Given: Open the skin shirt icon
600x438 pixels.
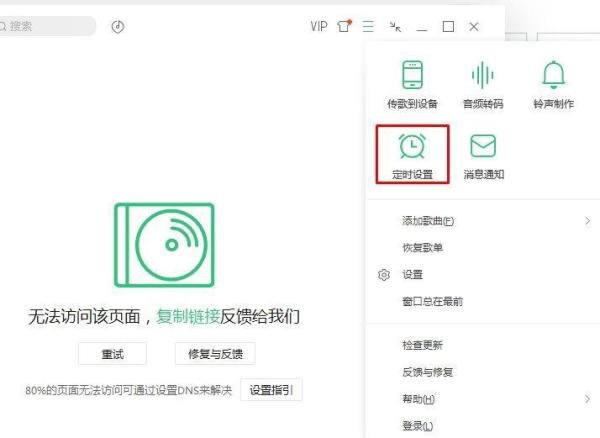Looking at the screenshot, I should point(344,26).
